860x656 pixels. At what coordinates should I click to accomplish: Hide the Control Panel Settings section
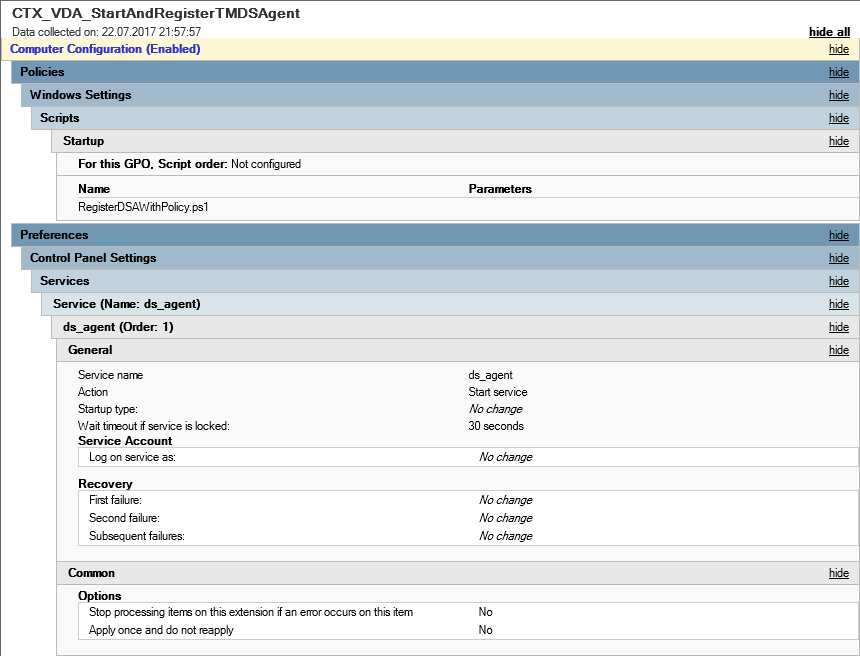click(839, 258)
